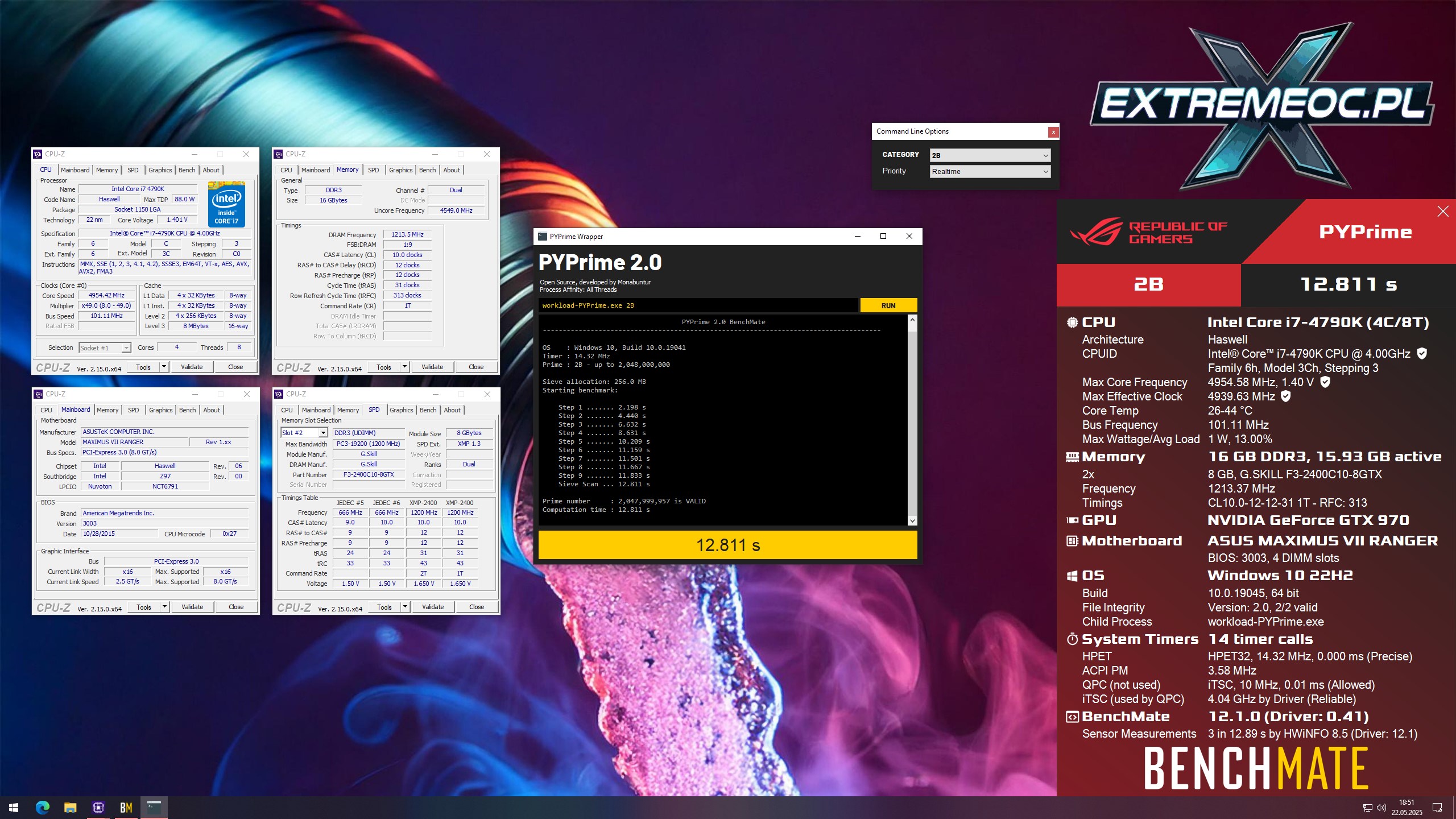1456x819 pixels.
Task: Click verified shield next to CPUID
Action: [1422, 354]
